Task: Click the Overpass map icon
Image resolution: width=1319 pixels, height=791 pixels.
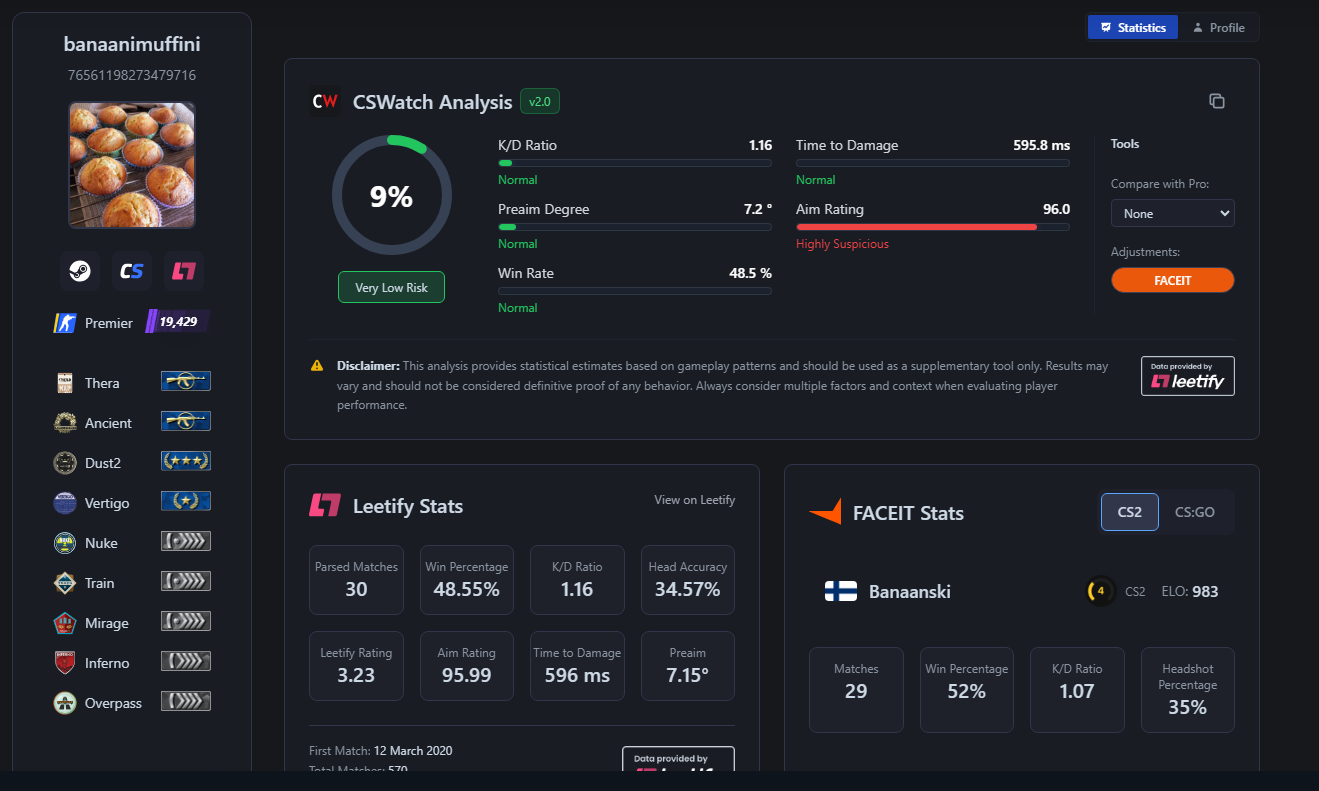Action: pos(65,703)
